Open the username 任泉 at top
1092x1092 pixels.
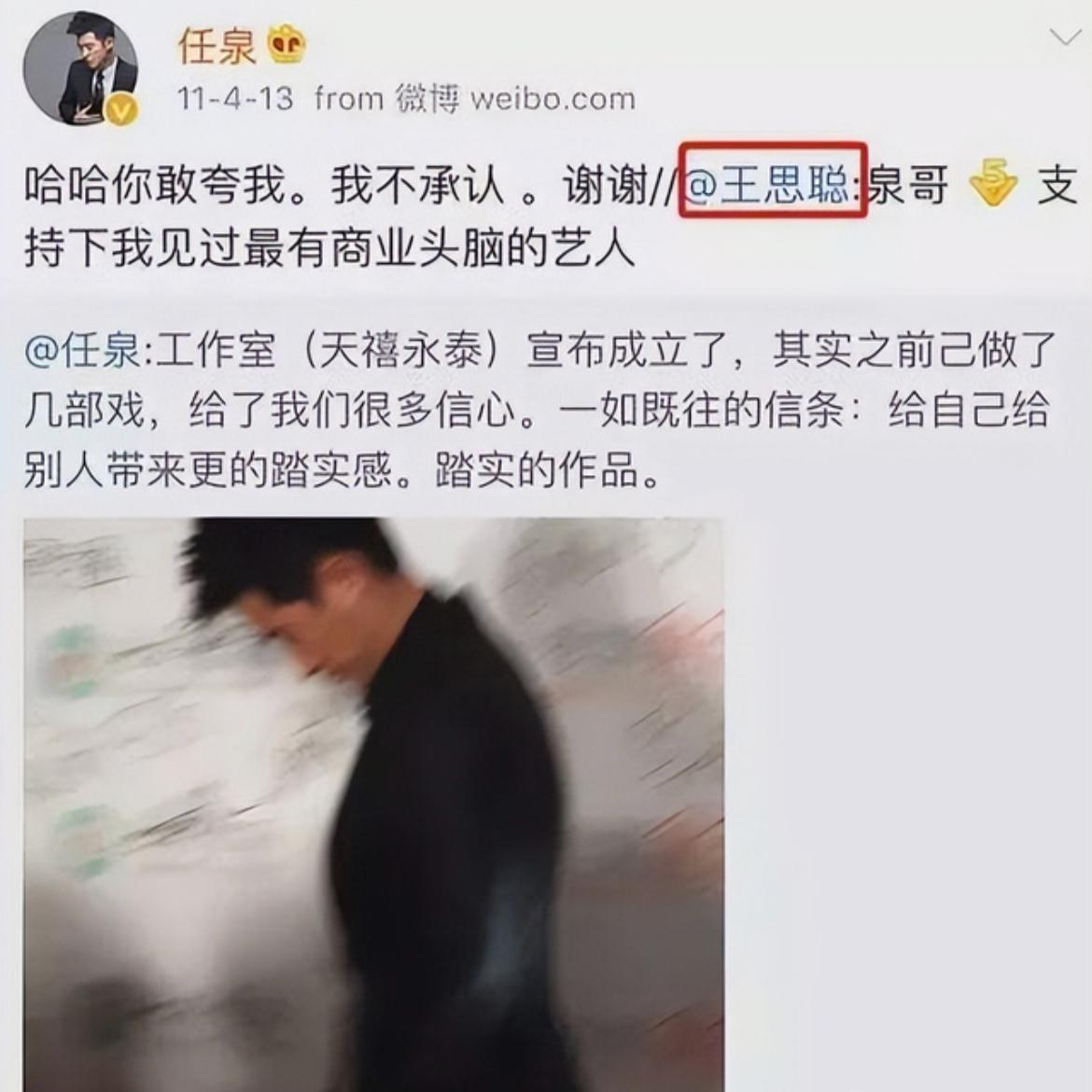point(217,47)
